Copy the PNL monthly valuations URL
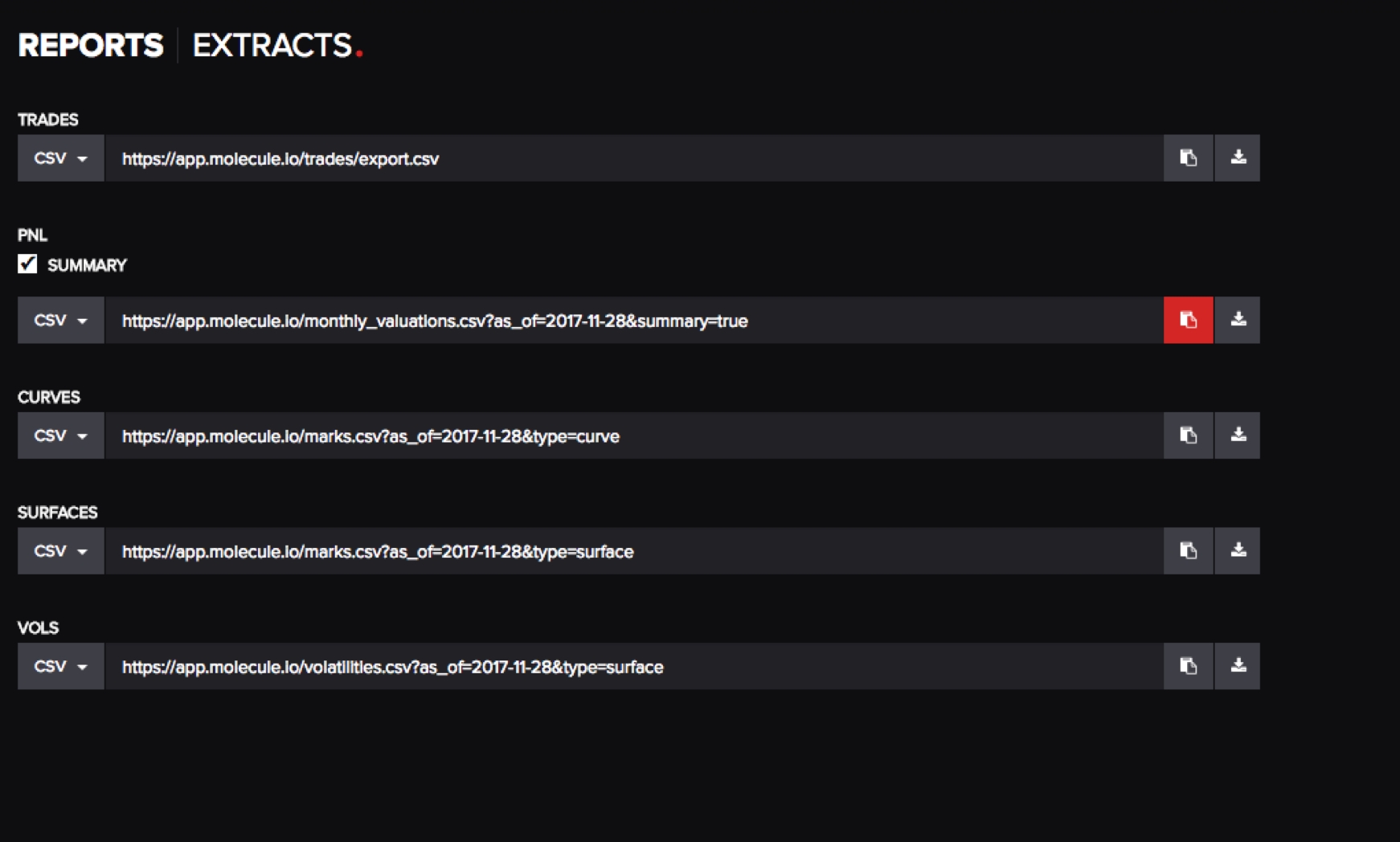The width and height of the screenshot is (1400, 842). pyautogui.click(x=1188, y=321)
